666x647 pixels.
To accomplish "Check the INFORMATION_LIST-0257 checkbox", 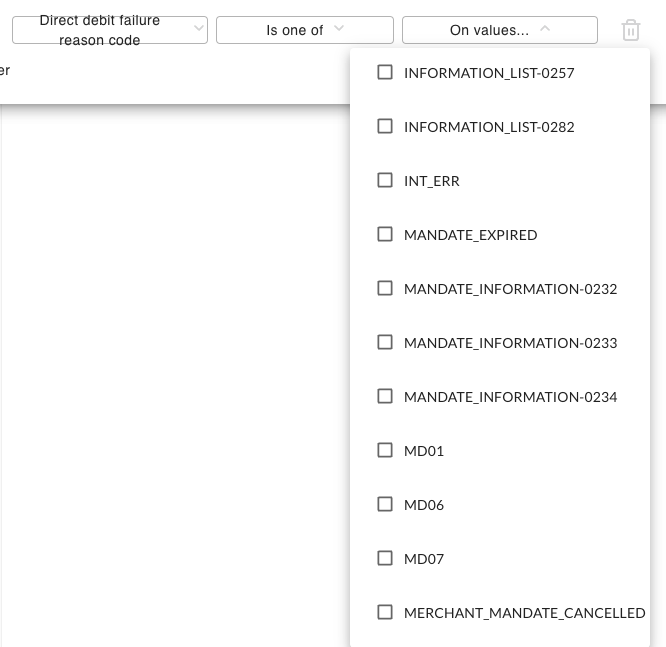I will coord(385,72).
